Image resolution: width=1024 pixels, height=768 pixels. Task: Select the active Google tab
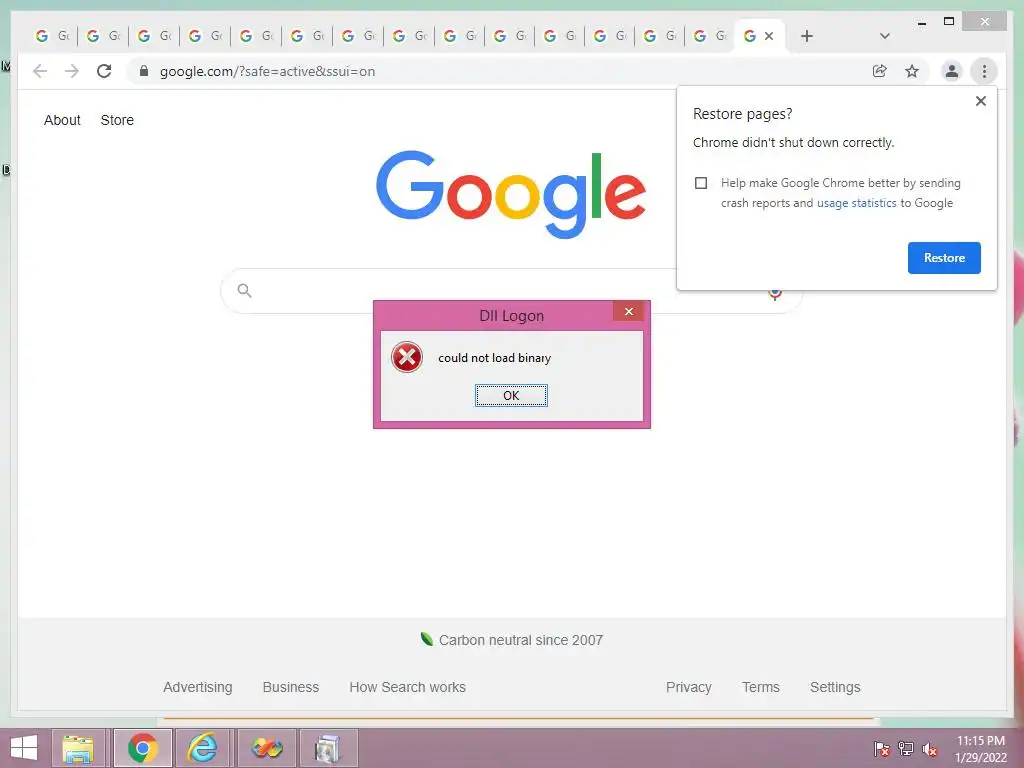point(750,36)
